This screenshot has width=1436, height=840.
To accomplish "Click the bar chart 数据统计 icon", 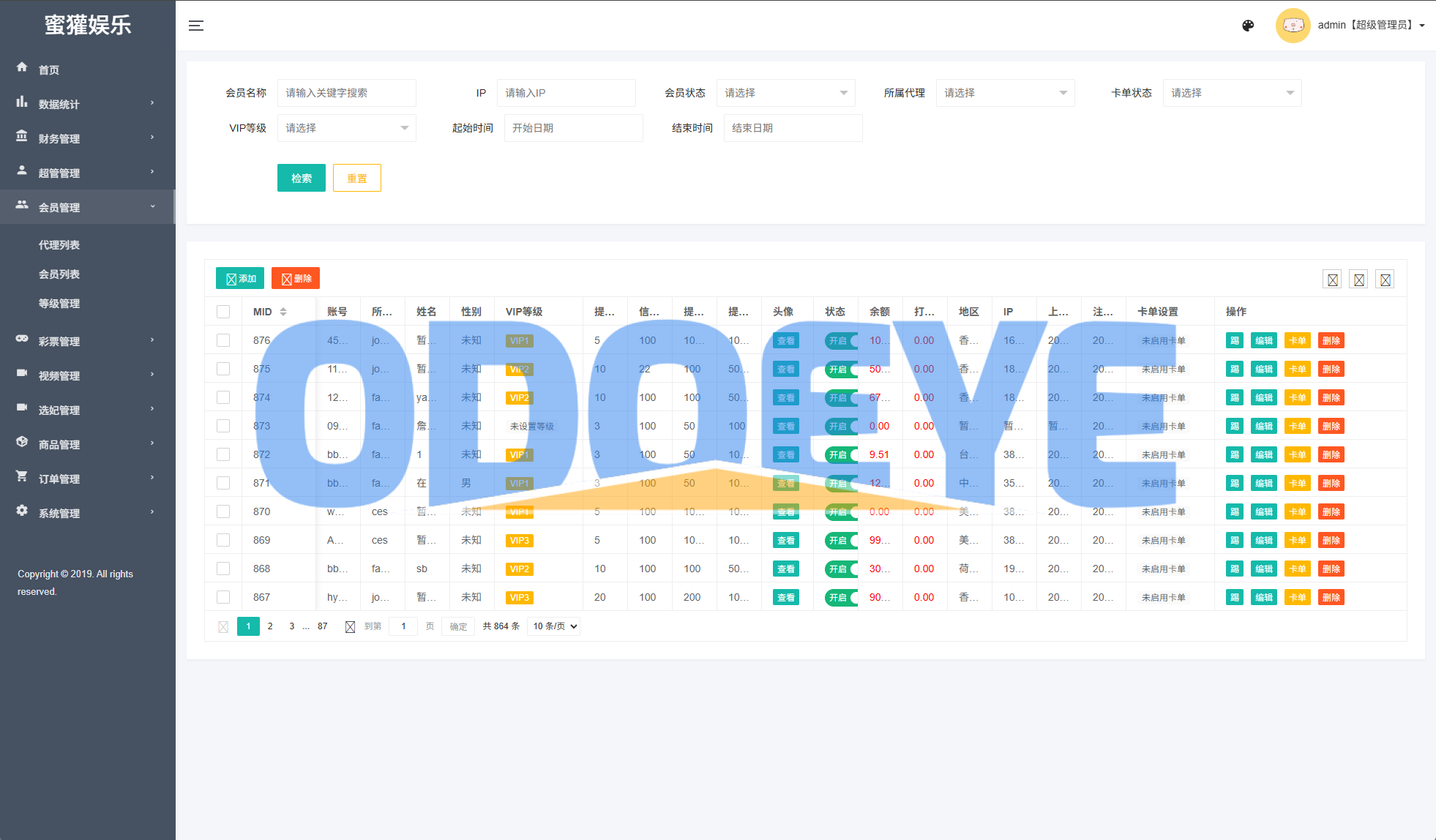I will [x=22, y=102].
